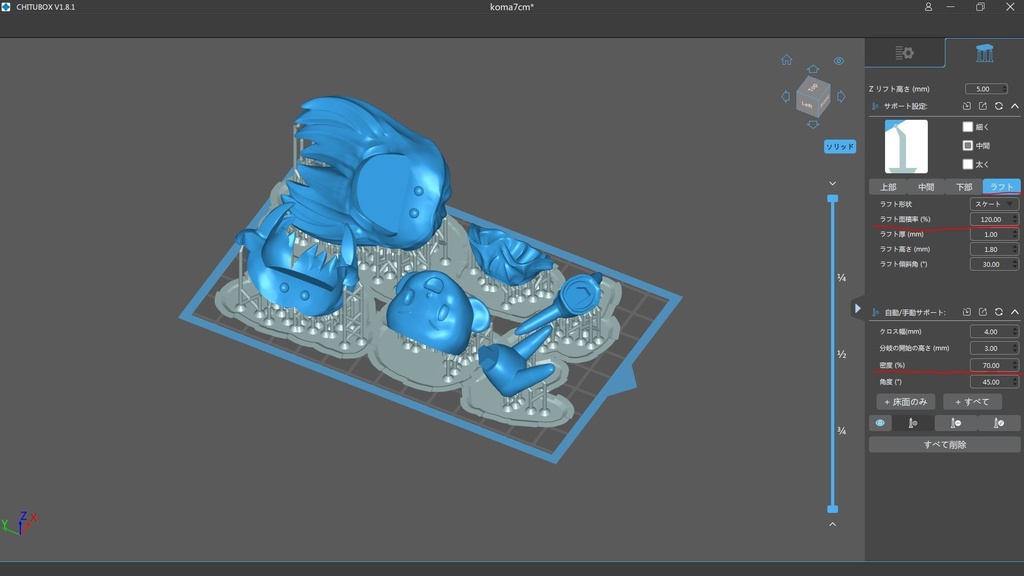Collapse the サポート設定 section
Screen dimensions: 1024x576
[1015, 106]
